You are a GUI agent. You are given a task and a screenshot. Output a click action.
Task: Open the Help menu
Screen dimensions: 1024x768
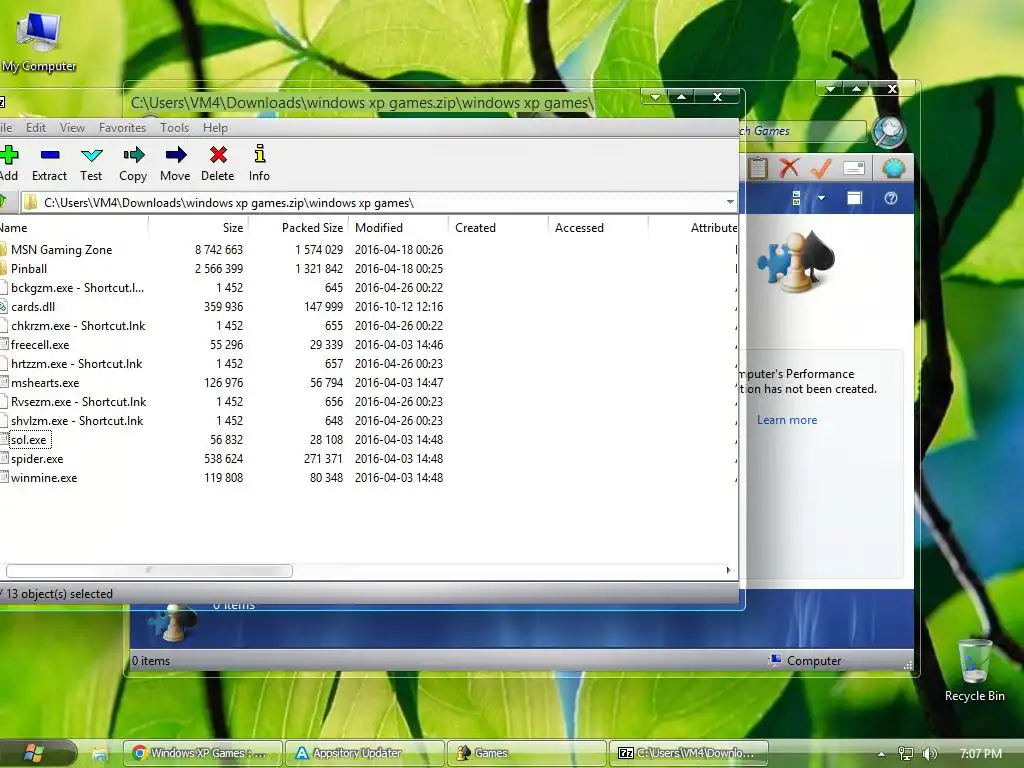coord(216,128)
